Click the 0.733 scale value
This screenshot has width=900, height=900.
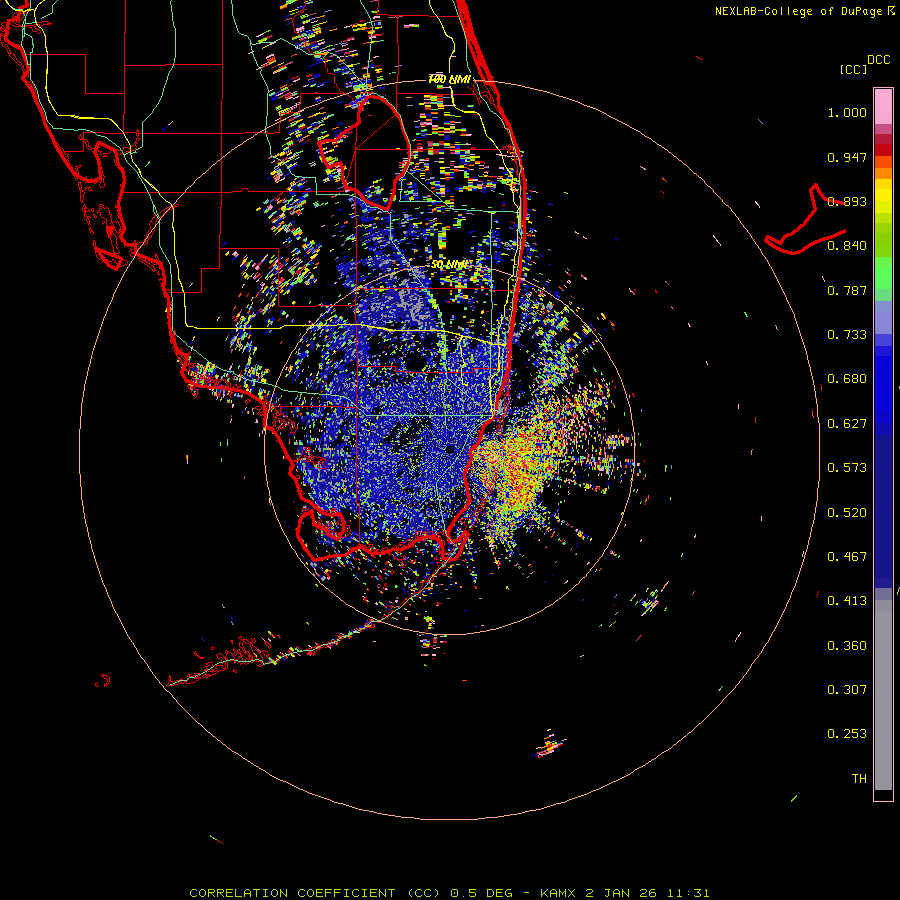click(847, 335)
